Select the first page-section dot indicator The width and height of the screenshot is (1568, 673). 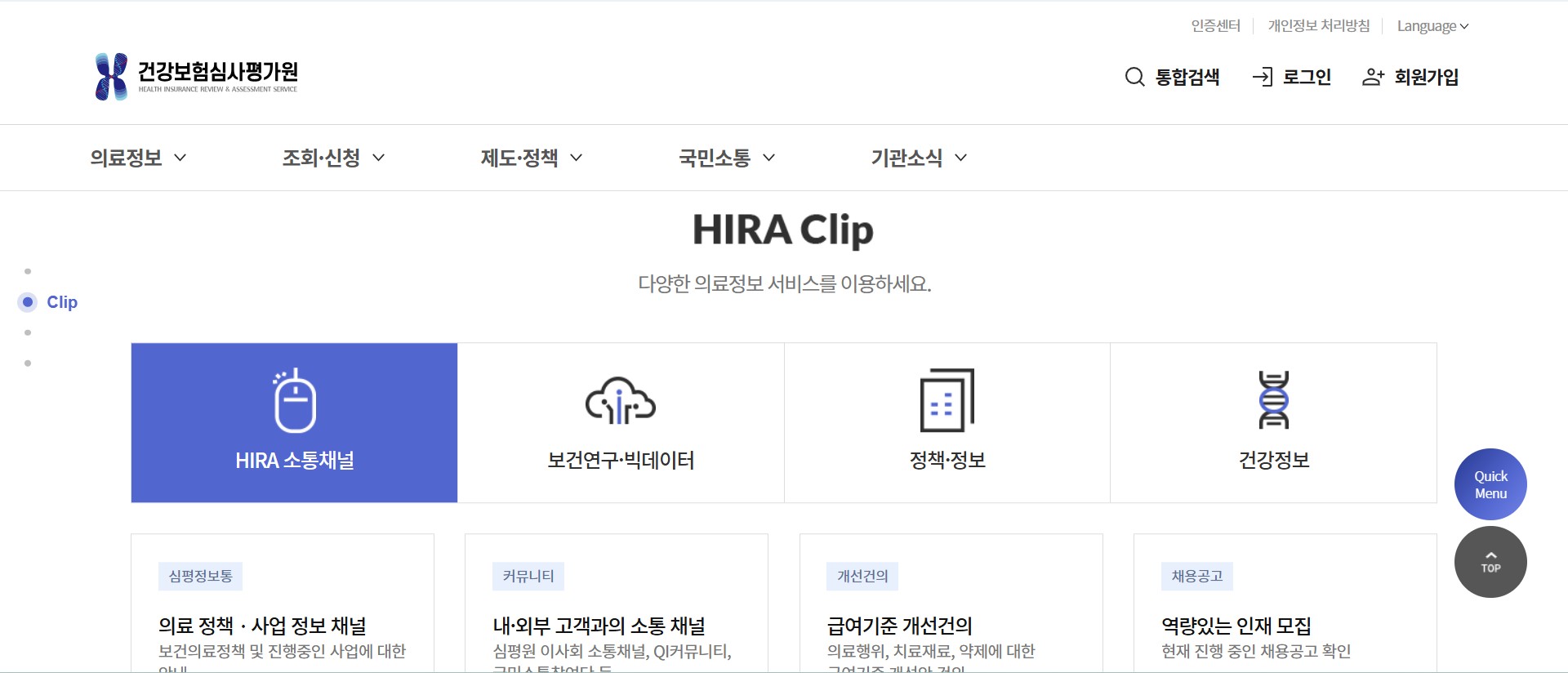pos(28,271)
